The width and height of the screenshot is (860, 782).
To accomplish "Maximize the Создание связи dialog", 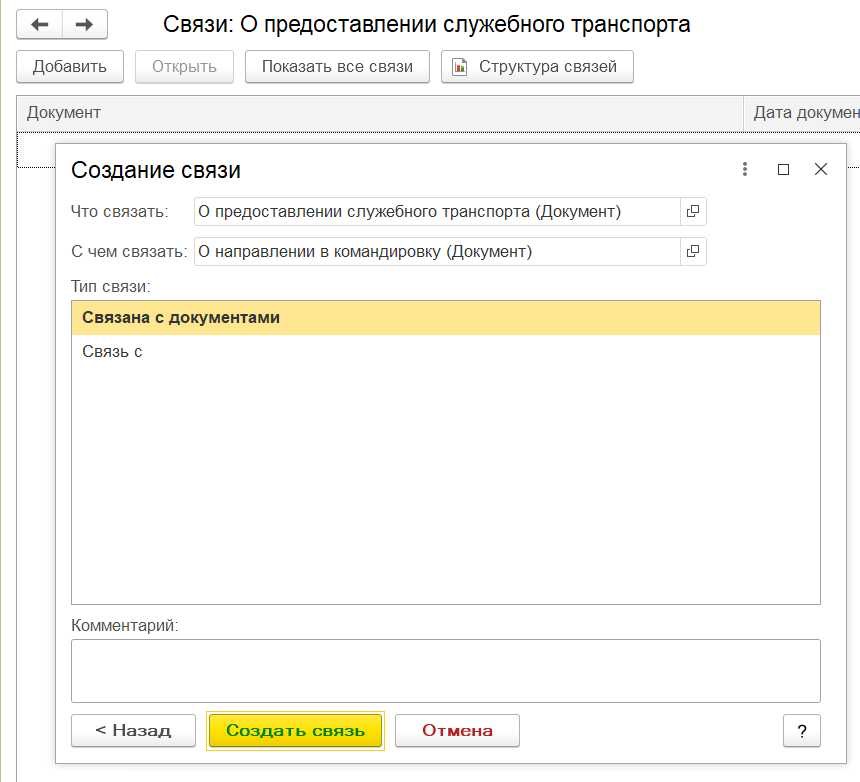I will tap(784, 169).
